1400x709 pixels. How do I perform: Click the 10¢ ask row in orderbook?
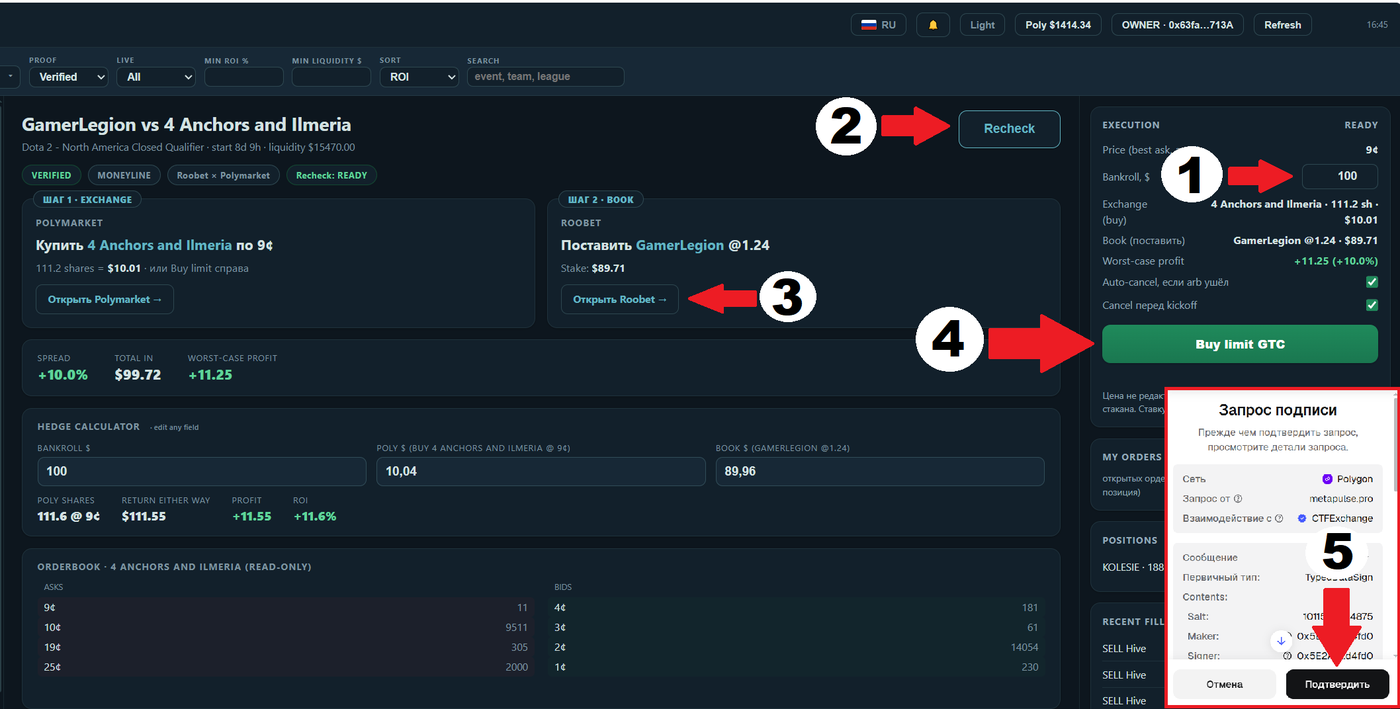tap(286, 627)
